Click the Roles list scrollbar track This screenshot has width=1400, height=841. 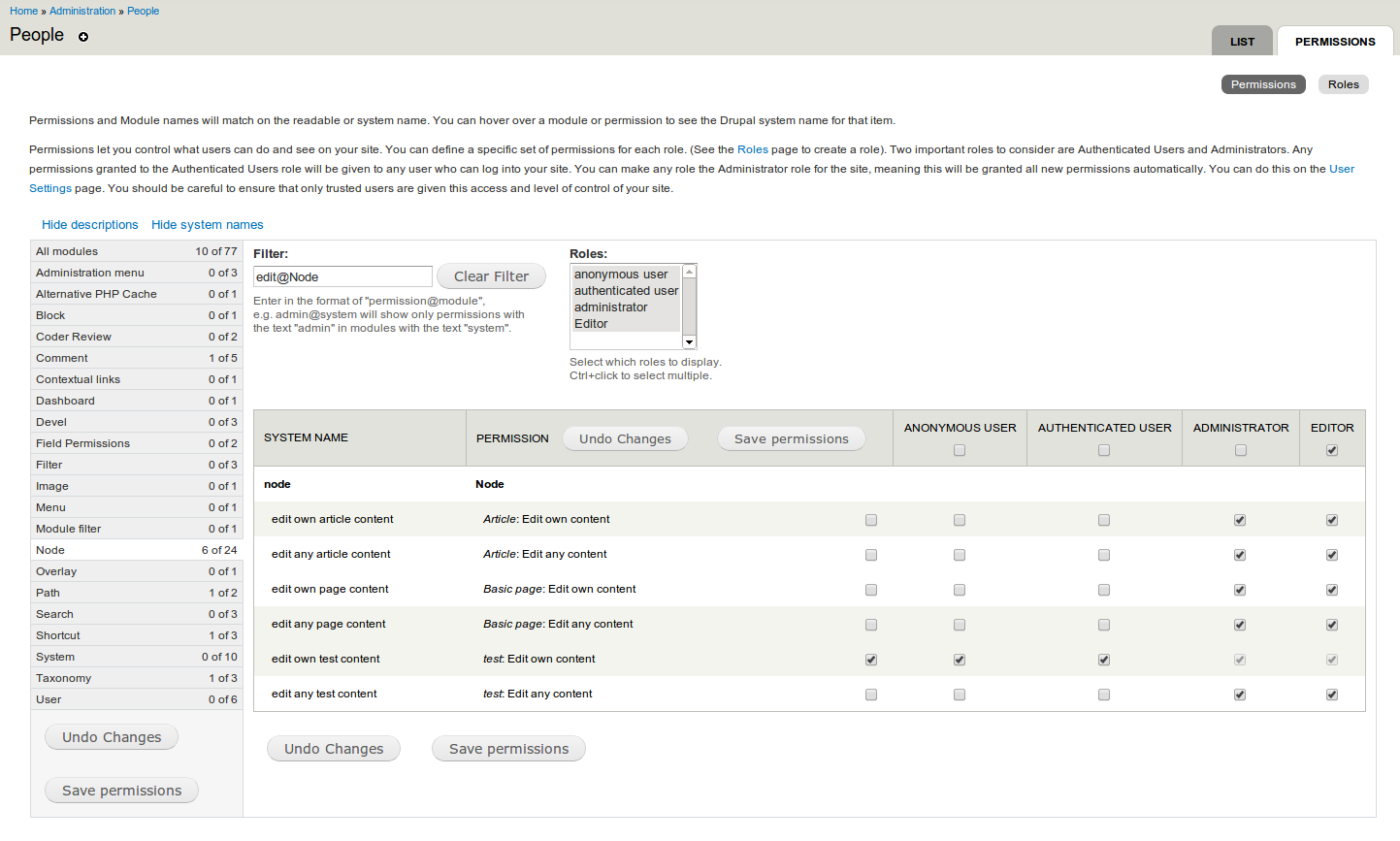coord(689,307)
